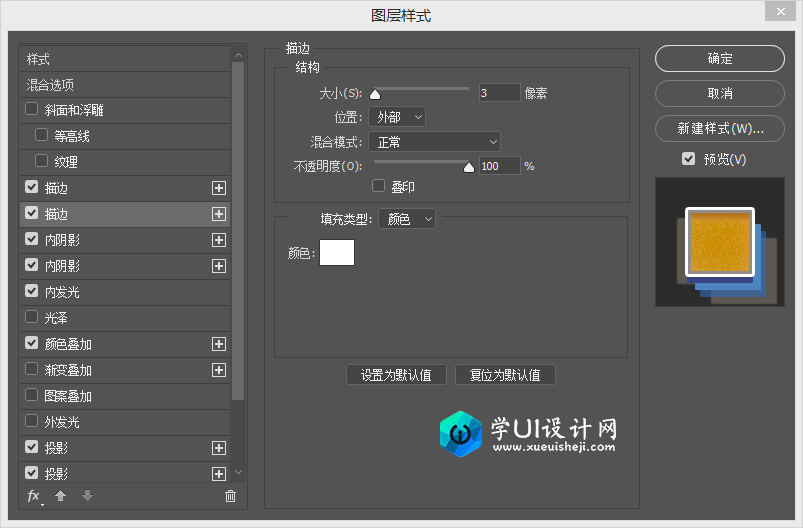This screenshot has height=528, width=803.
Task: Select the 外发光 effect label
Action: point(61,423)
